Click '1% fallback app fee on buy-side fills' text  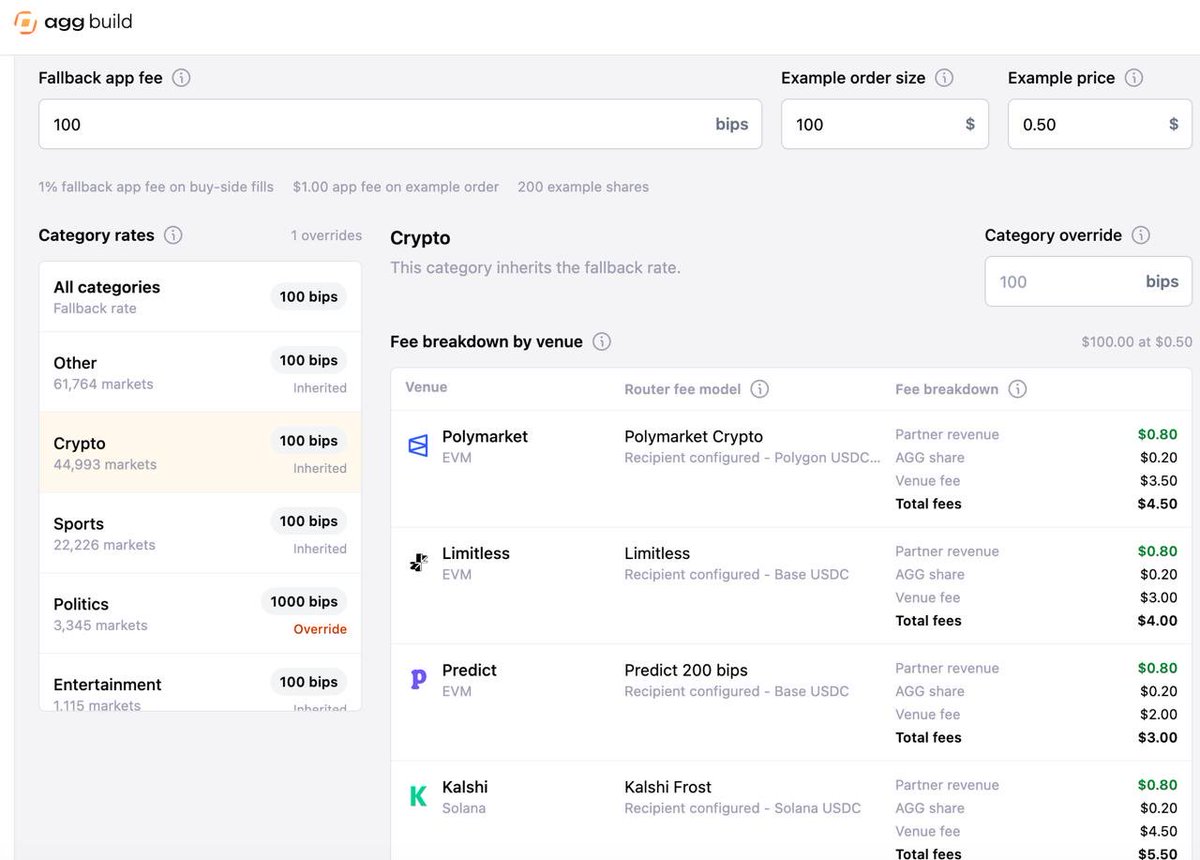pos(156,187)
